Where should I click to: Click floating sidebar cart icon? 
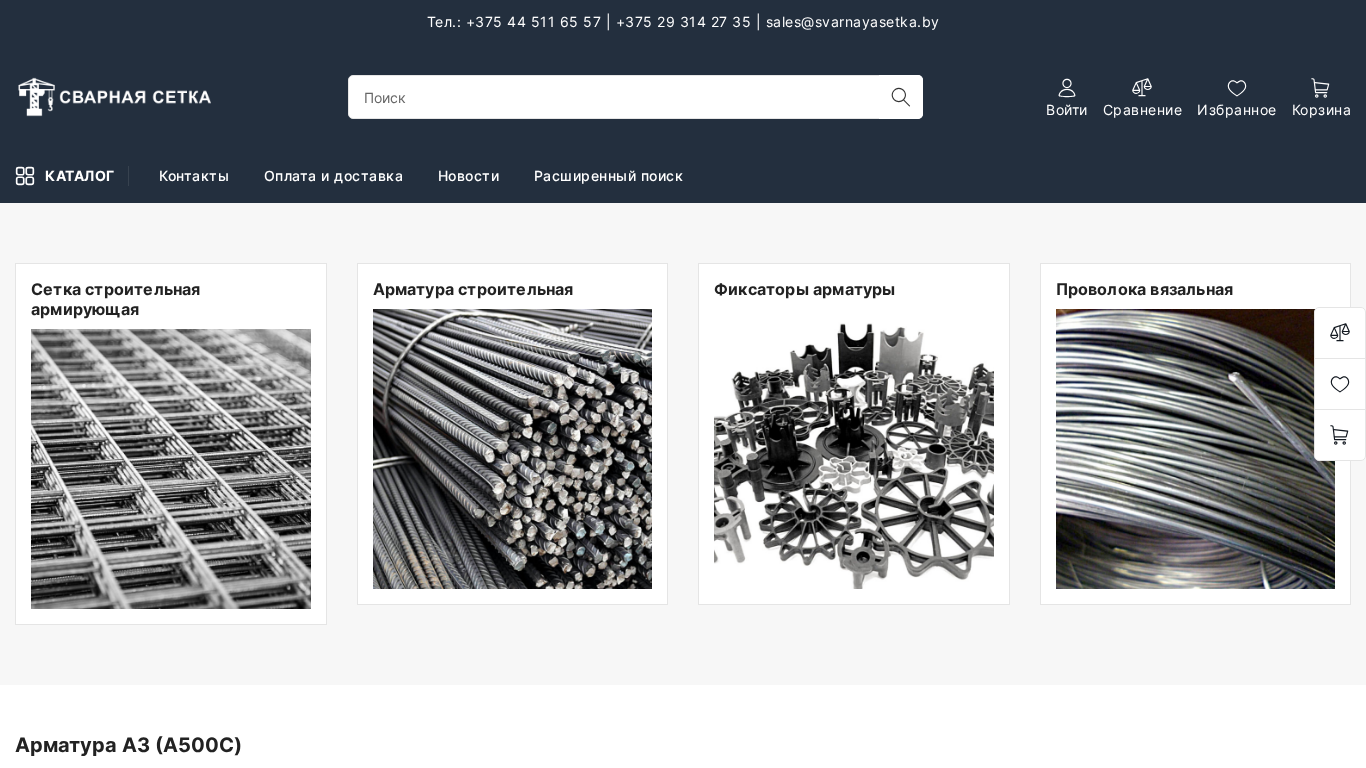coord(1340,435)
